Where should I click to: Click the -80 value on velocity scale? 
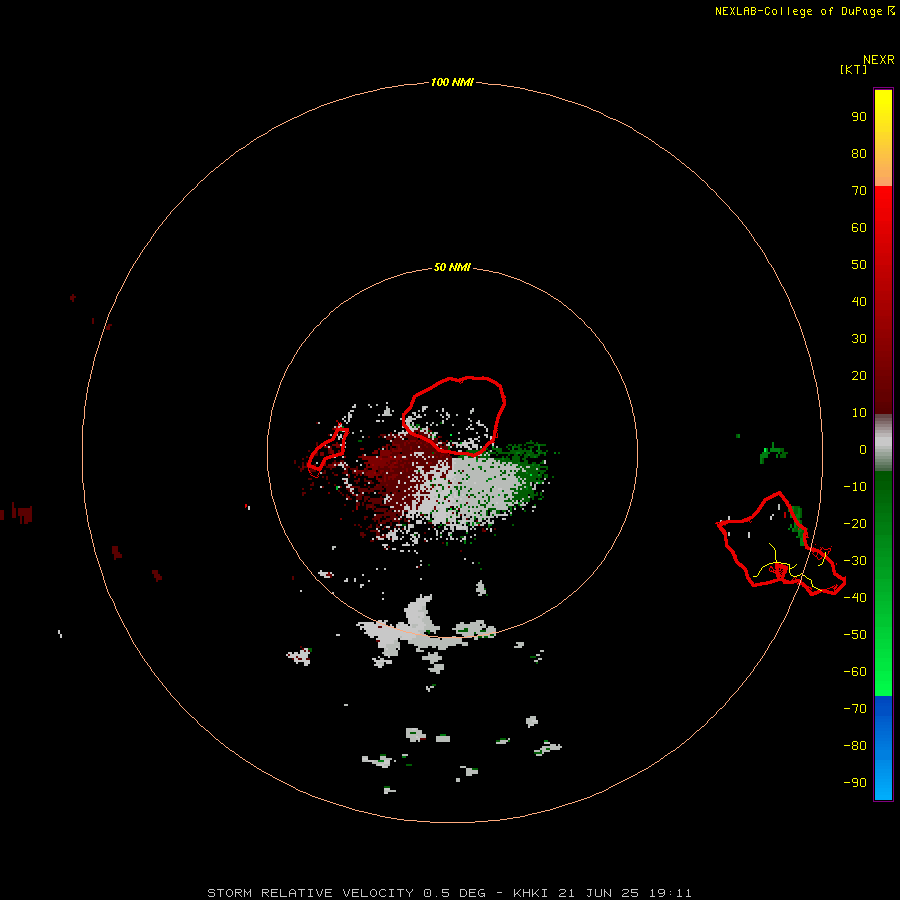coord(855,746)
